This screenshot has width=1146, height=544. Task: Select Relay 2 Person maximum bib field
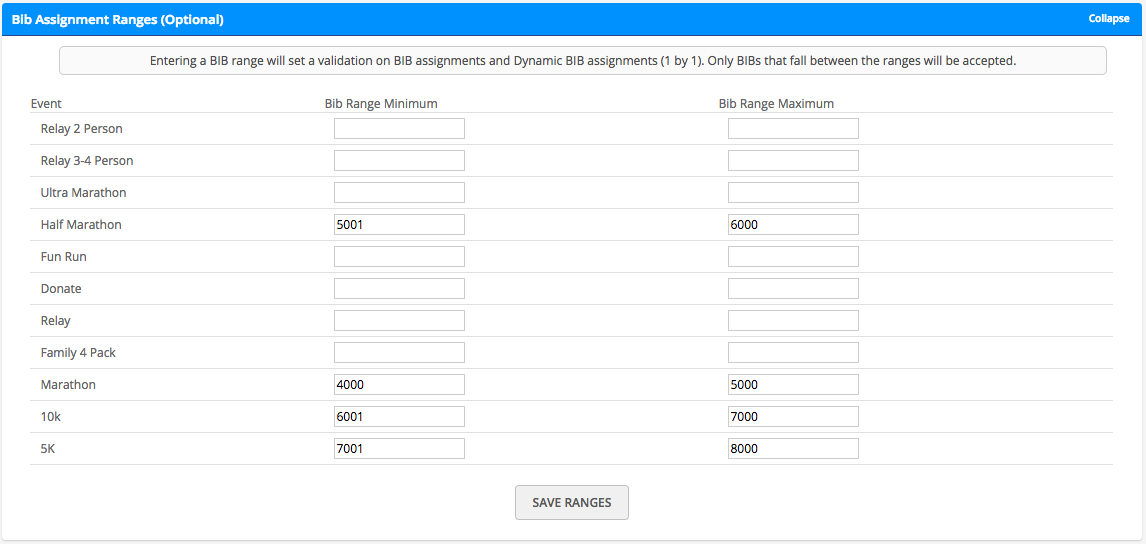click(x=793, y=129)
